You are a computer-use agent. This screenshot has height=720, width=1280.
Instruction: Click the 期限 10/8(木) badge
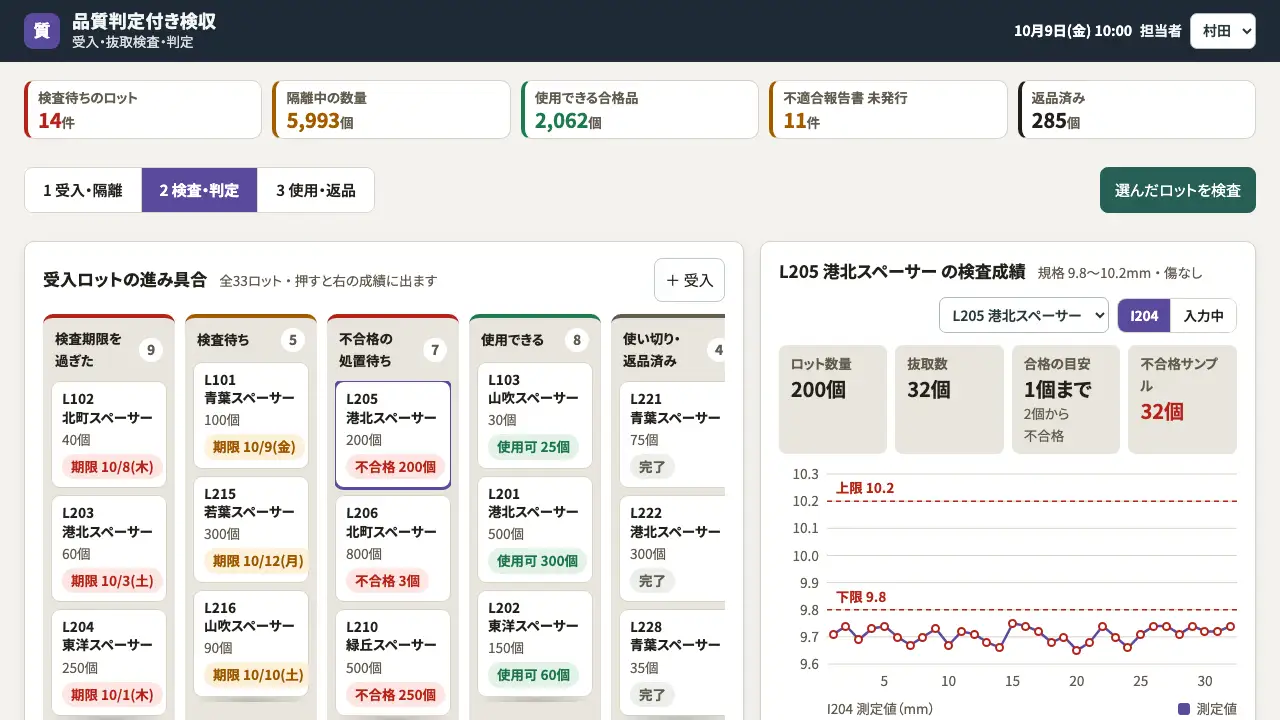click(112, 466)
